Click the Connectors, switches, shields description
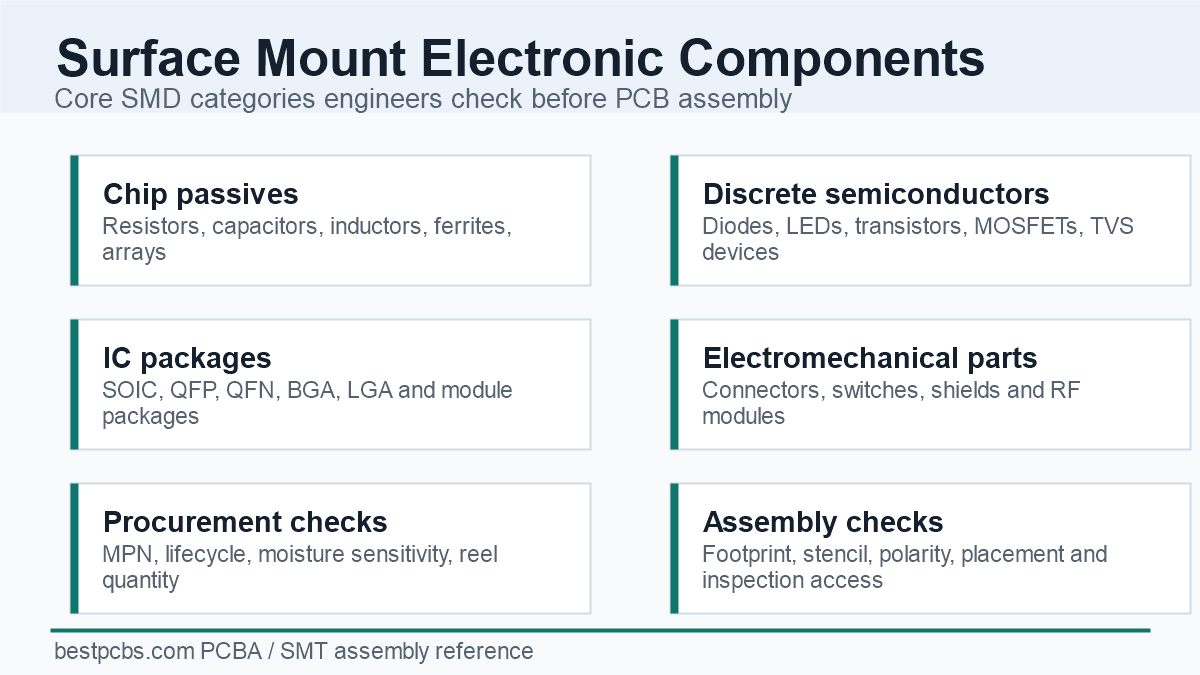This screenshot has width=1200, height=675. tap(891, 403)
